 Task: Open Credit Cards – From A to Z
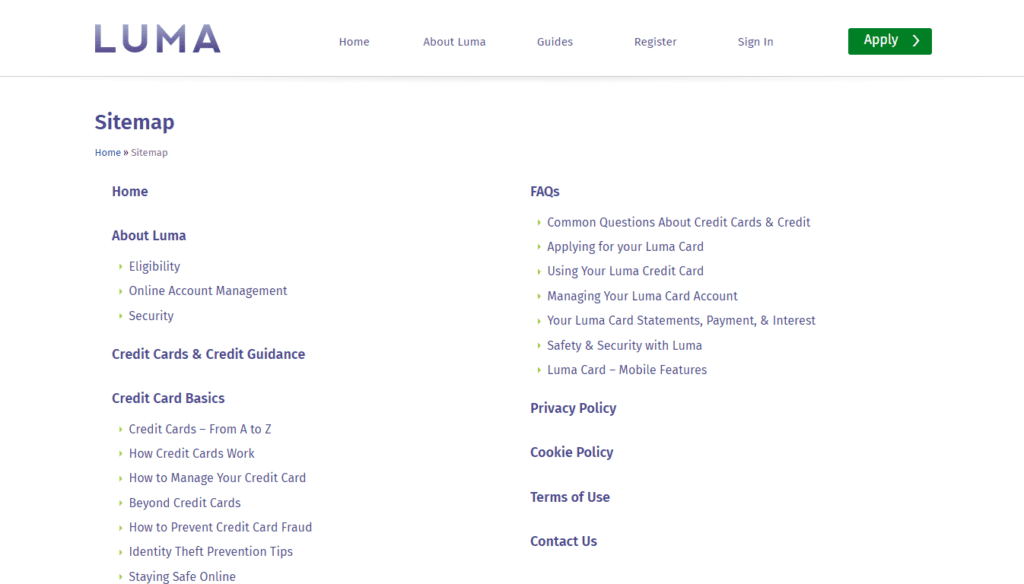(199, 428)
